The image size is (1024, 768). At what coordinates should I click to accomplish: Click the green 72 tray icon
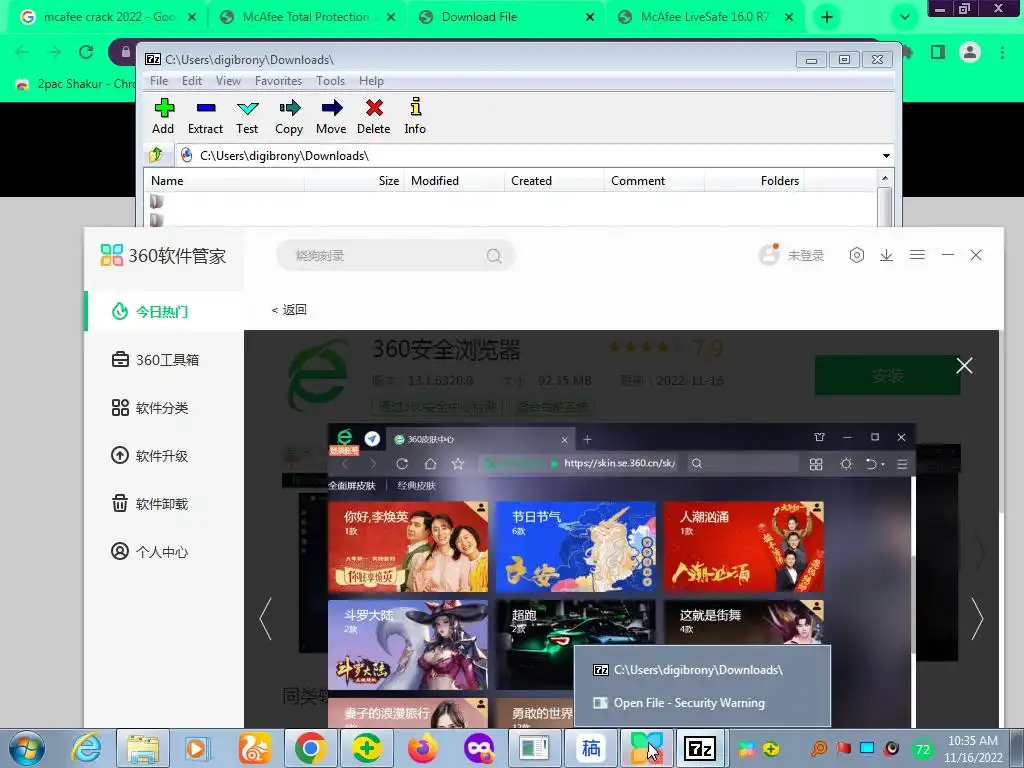(x=922, y=749)
